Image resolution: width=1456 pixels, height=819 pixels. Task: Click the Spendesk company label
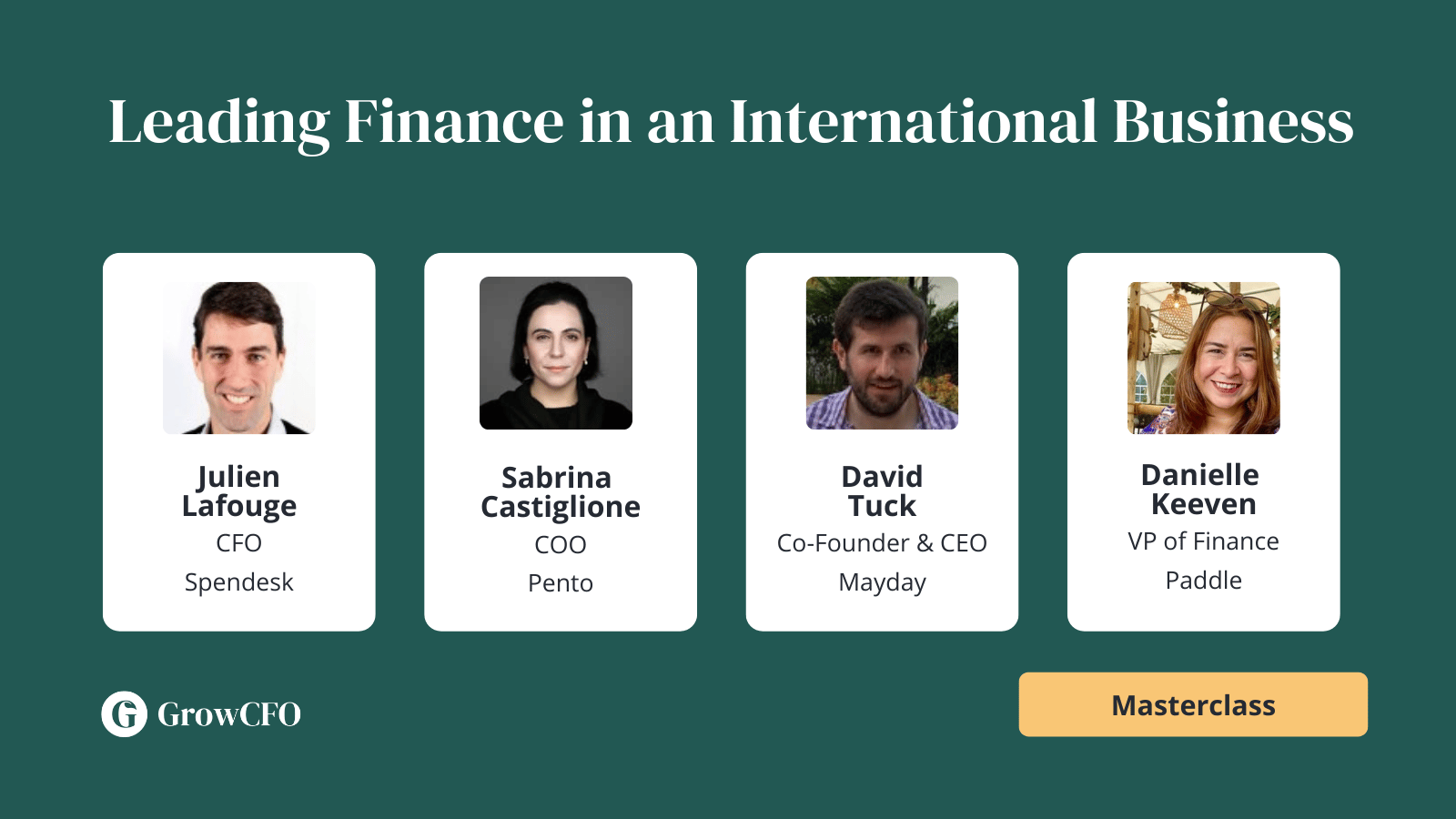pyautogui.click(x=239, y=582)
